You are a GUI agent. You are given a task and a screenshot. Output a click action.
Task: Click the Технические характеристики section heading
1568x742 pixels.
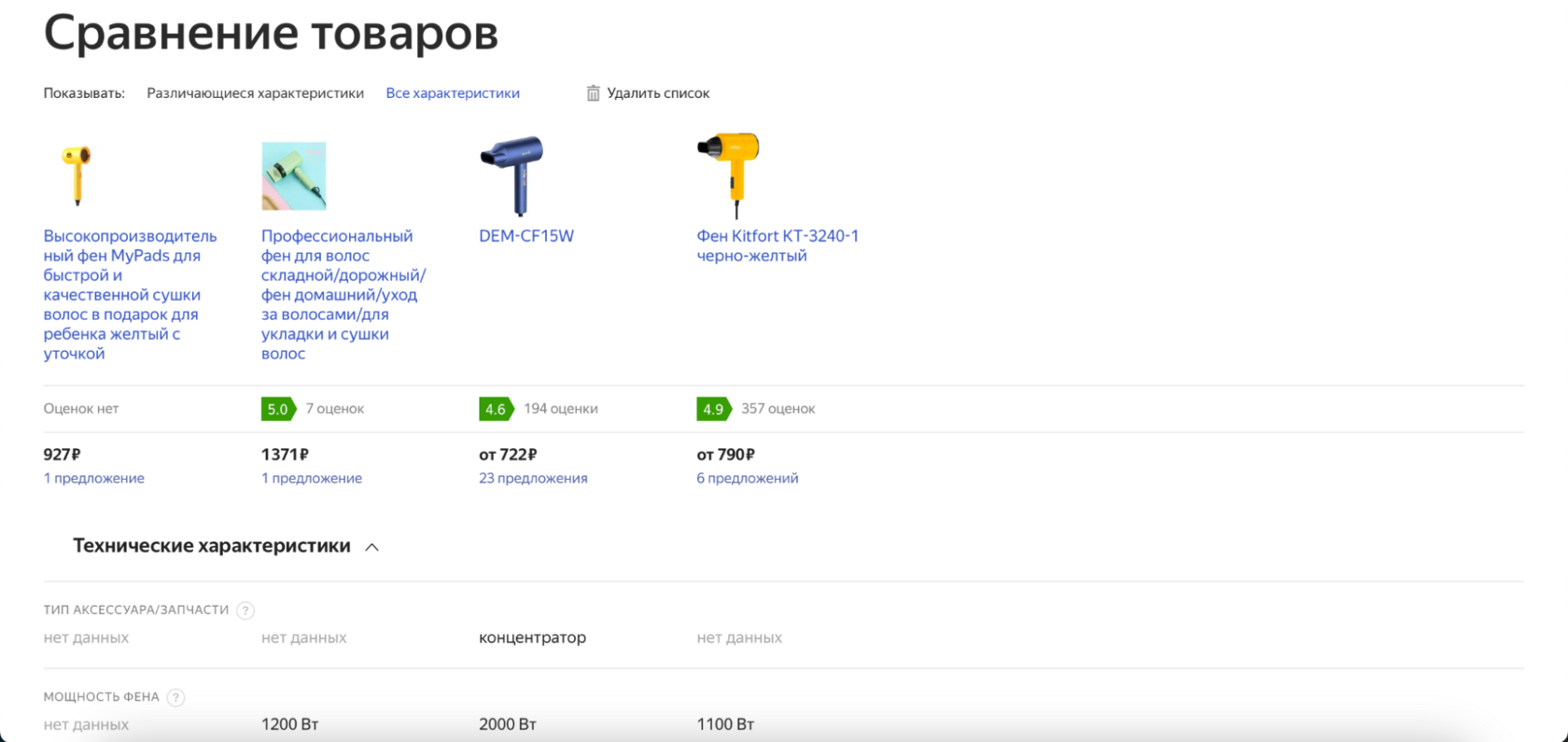pyautogui.click(x=212, y=546)
